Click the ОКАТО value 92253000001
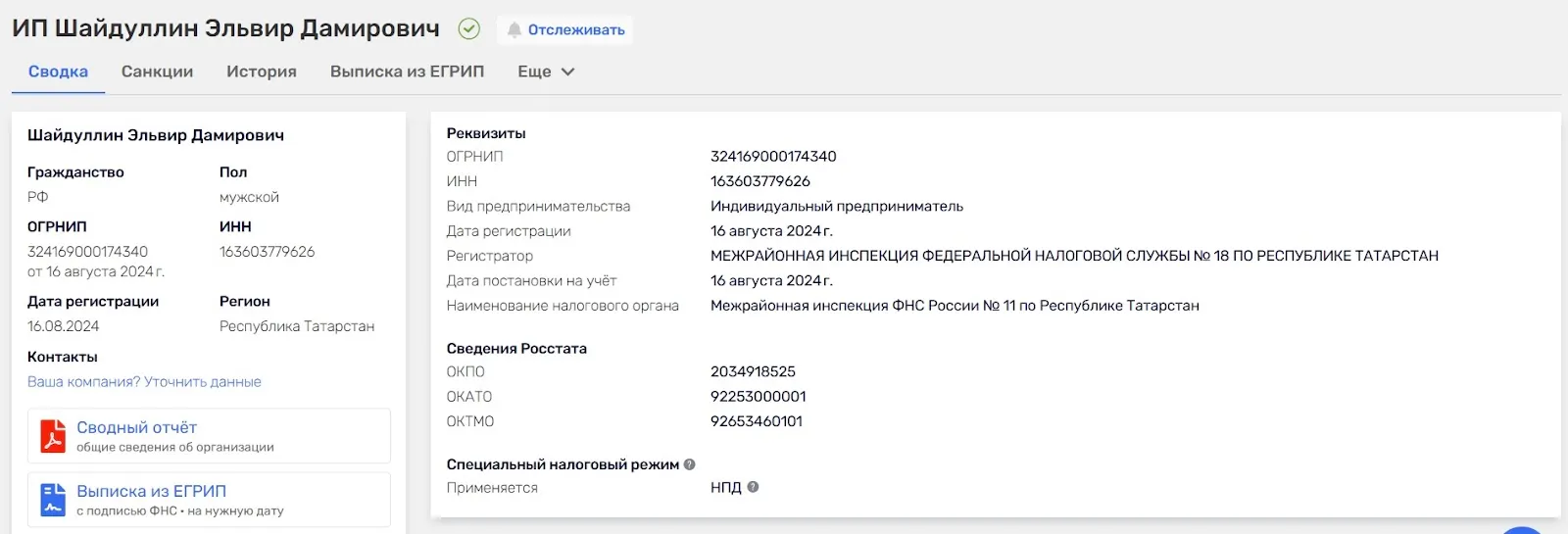The width and height of the screenshot is (1568, 534). tap(759, 397)
